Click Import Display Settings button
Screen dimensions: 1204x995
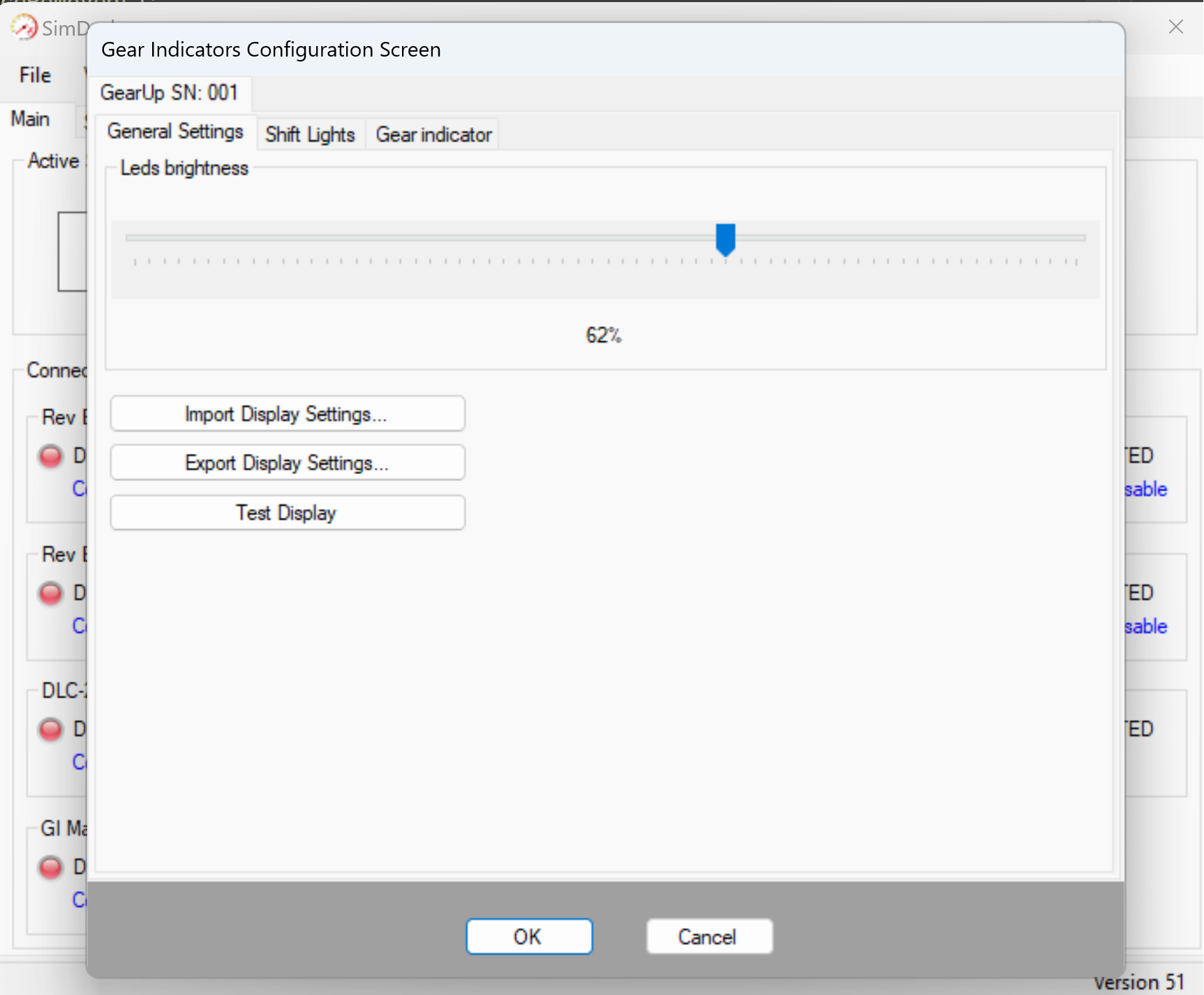pos(287,414)
